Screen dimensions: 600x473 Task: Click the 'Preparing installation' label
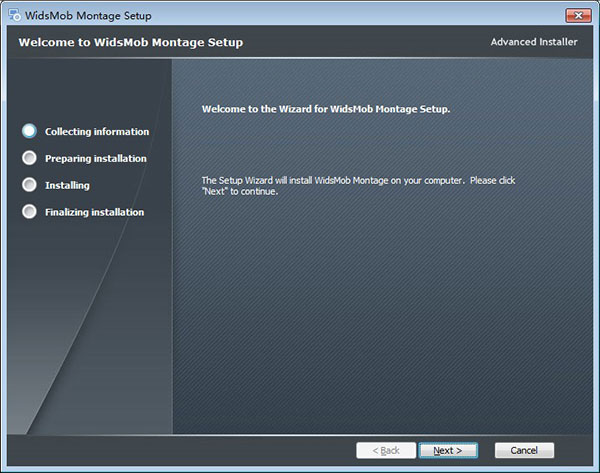(96, 158)
